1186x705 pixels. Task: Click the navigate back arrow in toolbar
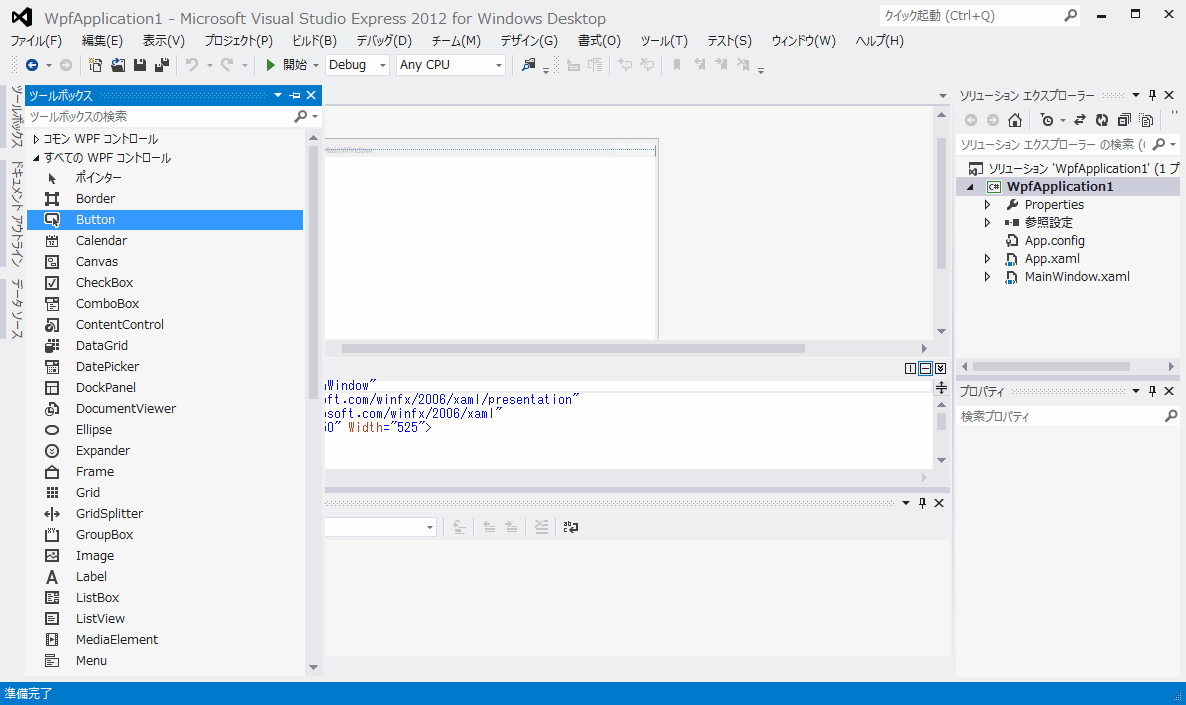click(x=32, y=65)
